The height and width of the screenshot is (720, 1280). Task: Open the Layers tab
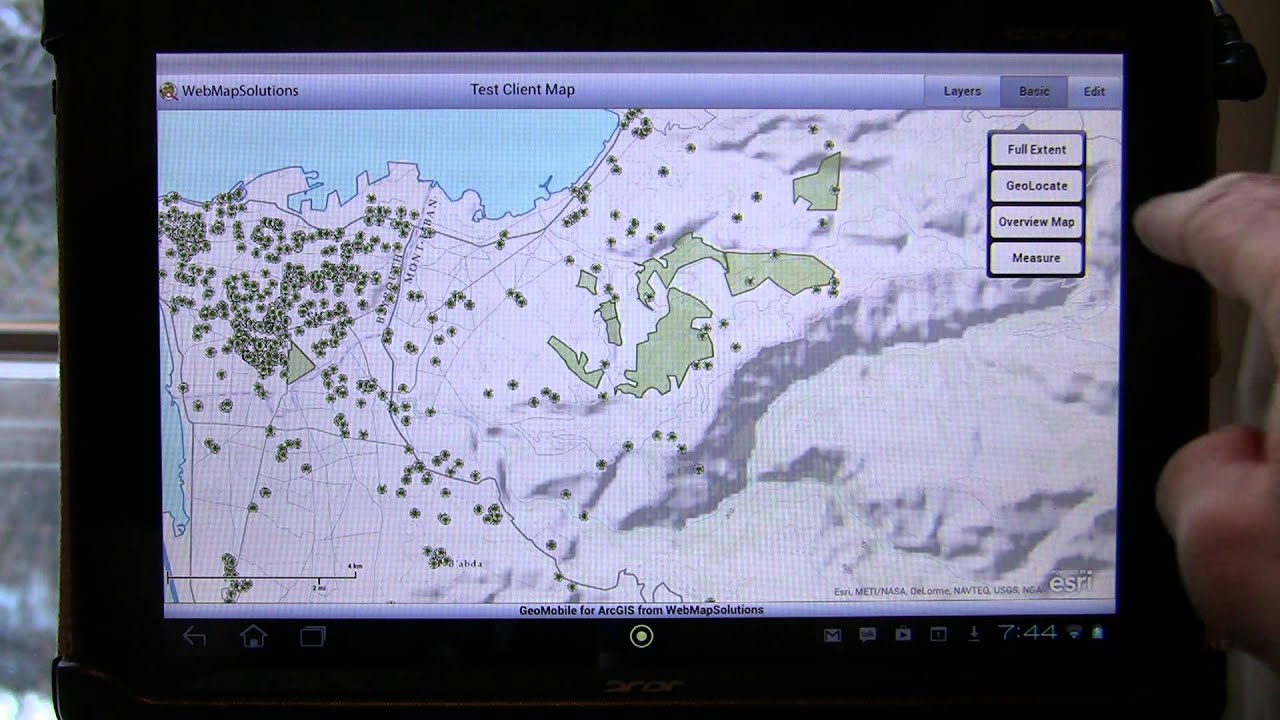(x=962, y=91)
